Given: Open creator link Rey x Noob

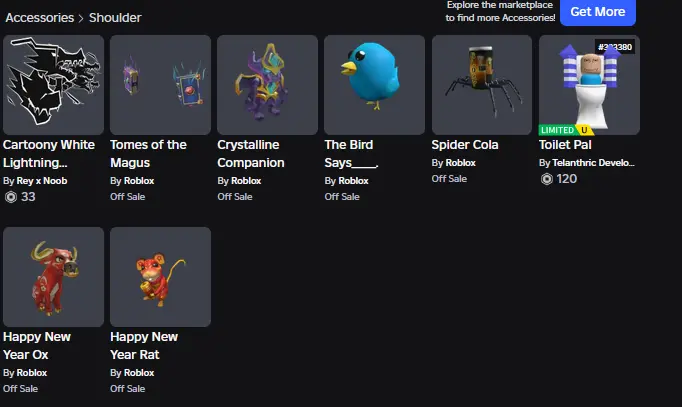Looking at the screenshot, I should pos(42,181).
